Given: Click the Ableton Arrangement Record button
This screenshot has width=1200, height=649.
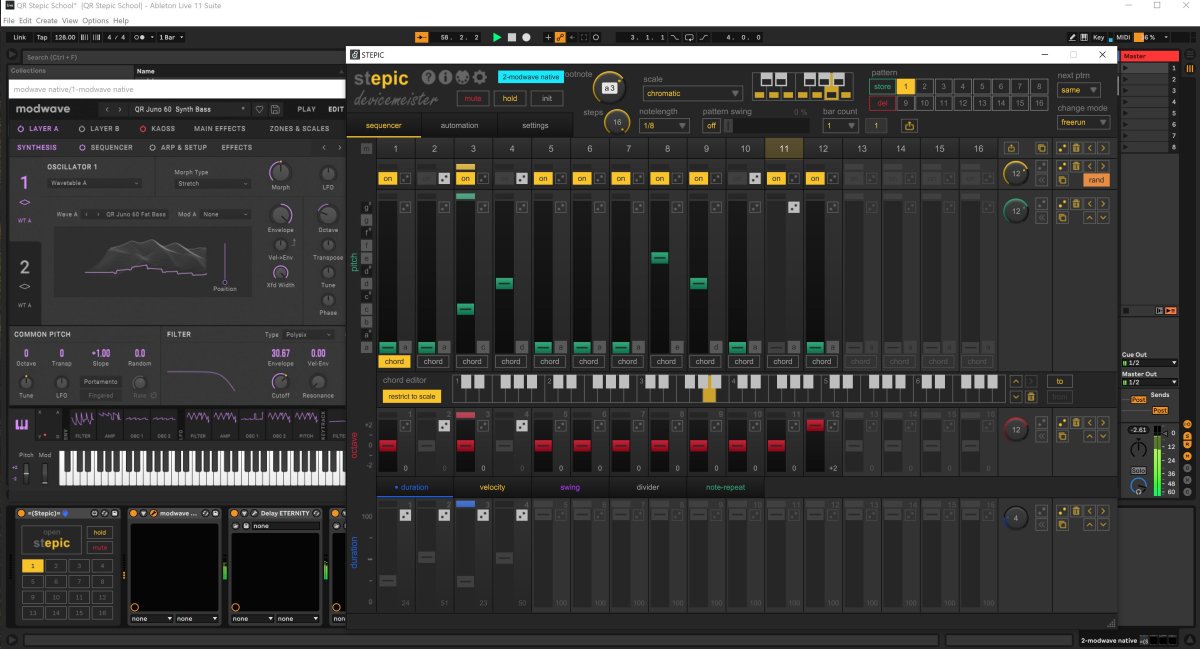Looking at the screenshot, I should tap(526, 37).
